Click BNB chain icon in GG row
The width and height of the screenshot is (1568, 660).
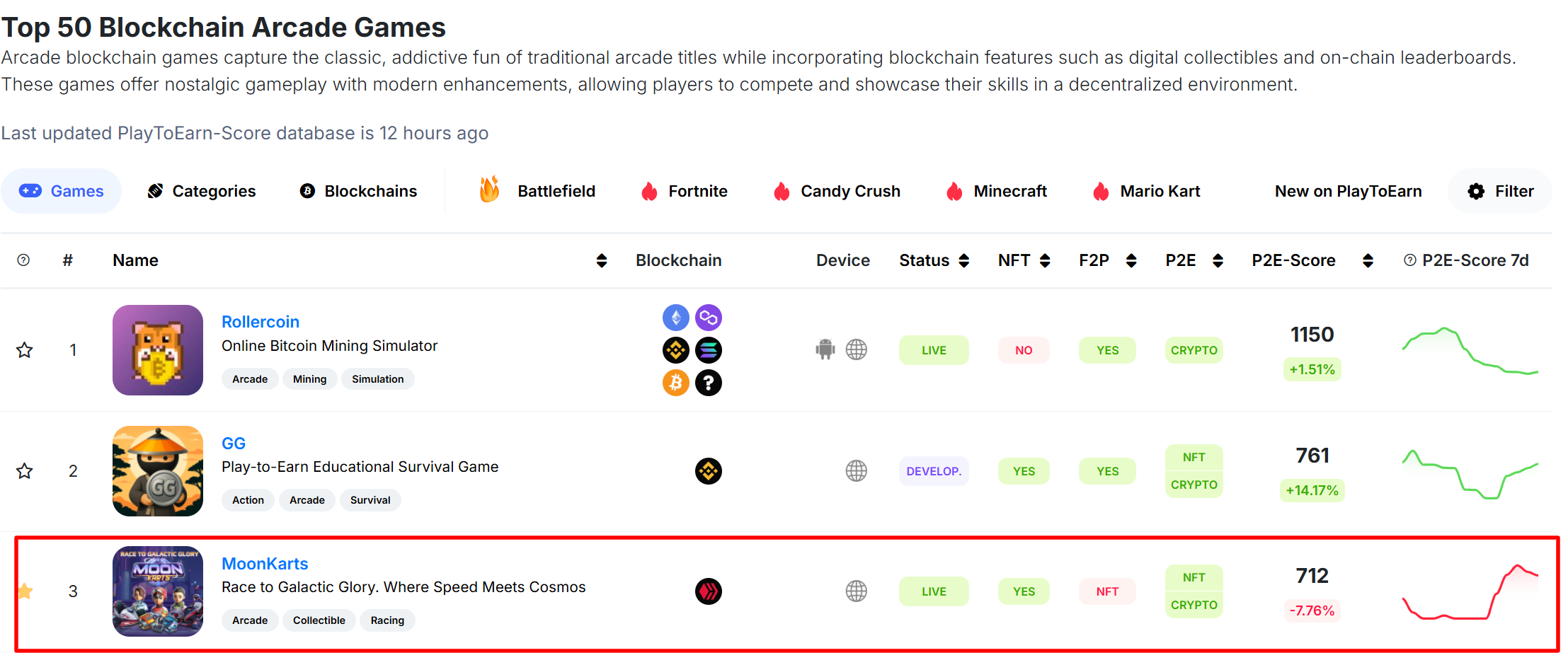(x=709, y=471)
